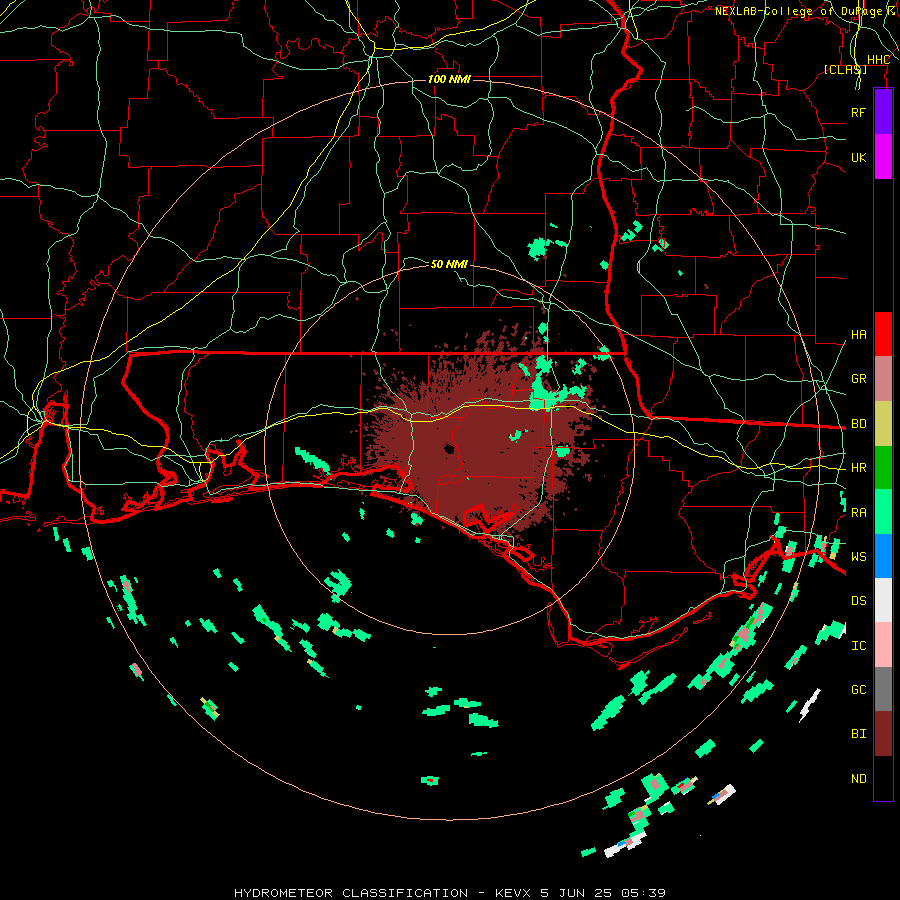
Task: Click the GC legend label
Action: click(x=859, y=690)
